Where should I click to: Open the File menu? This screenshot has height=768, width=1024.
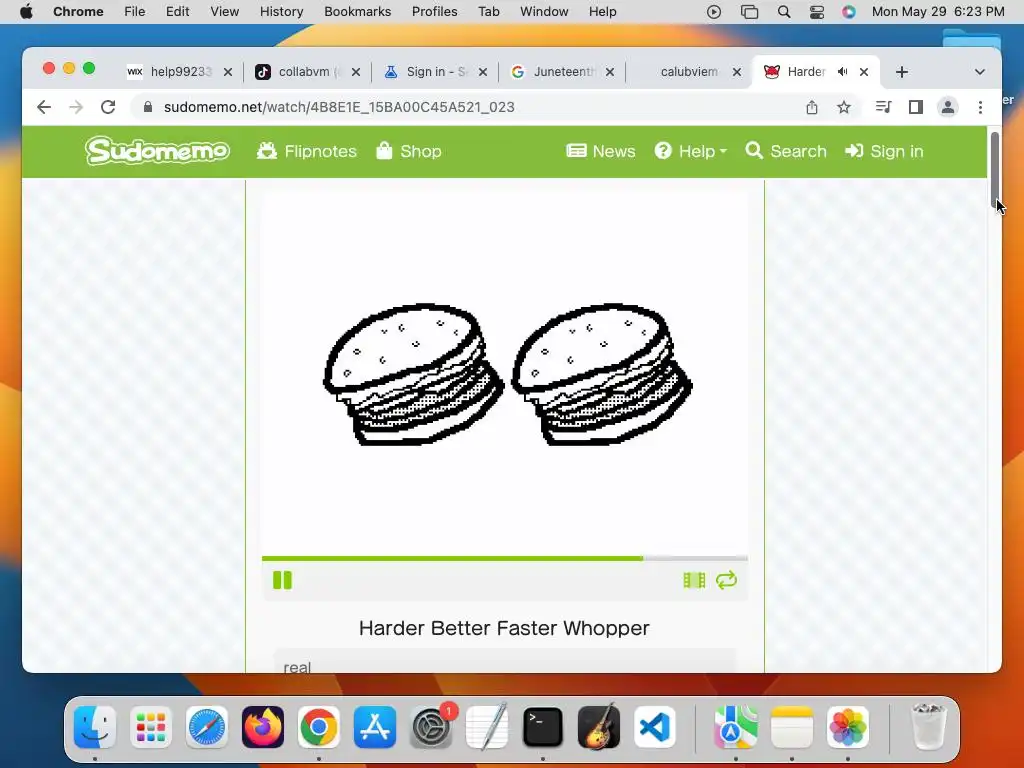click(135, 12)
